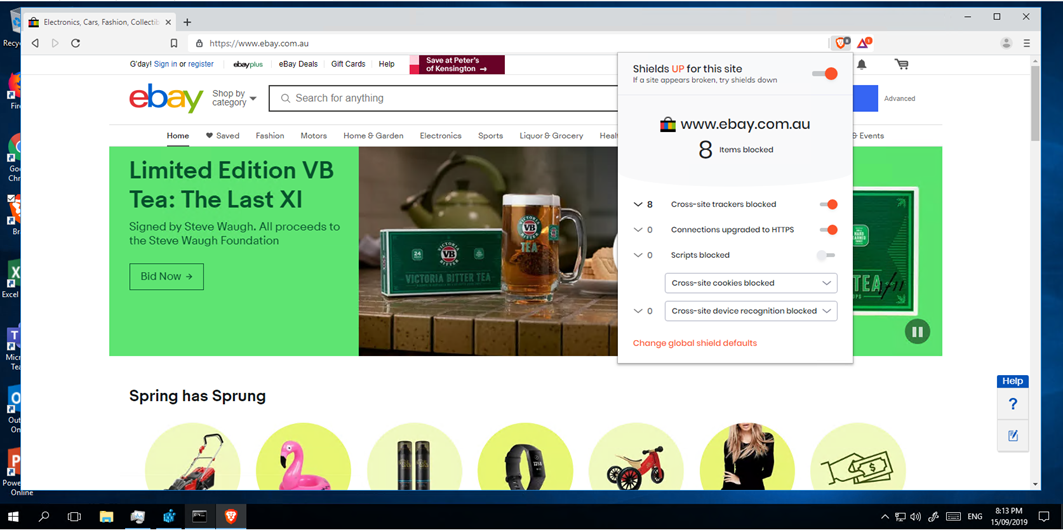This screenshot has height=530, width=1063.
Task: Open Windows taskbar search
Action: (x=44, y=516)
